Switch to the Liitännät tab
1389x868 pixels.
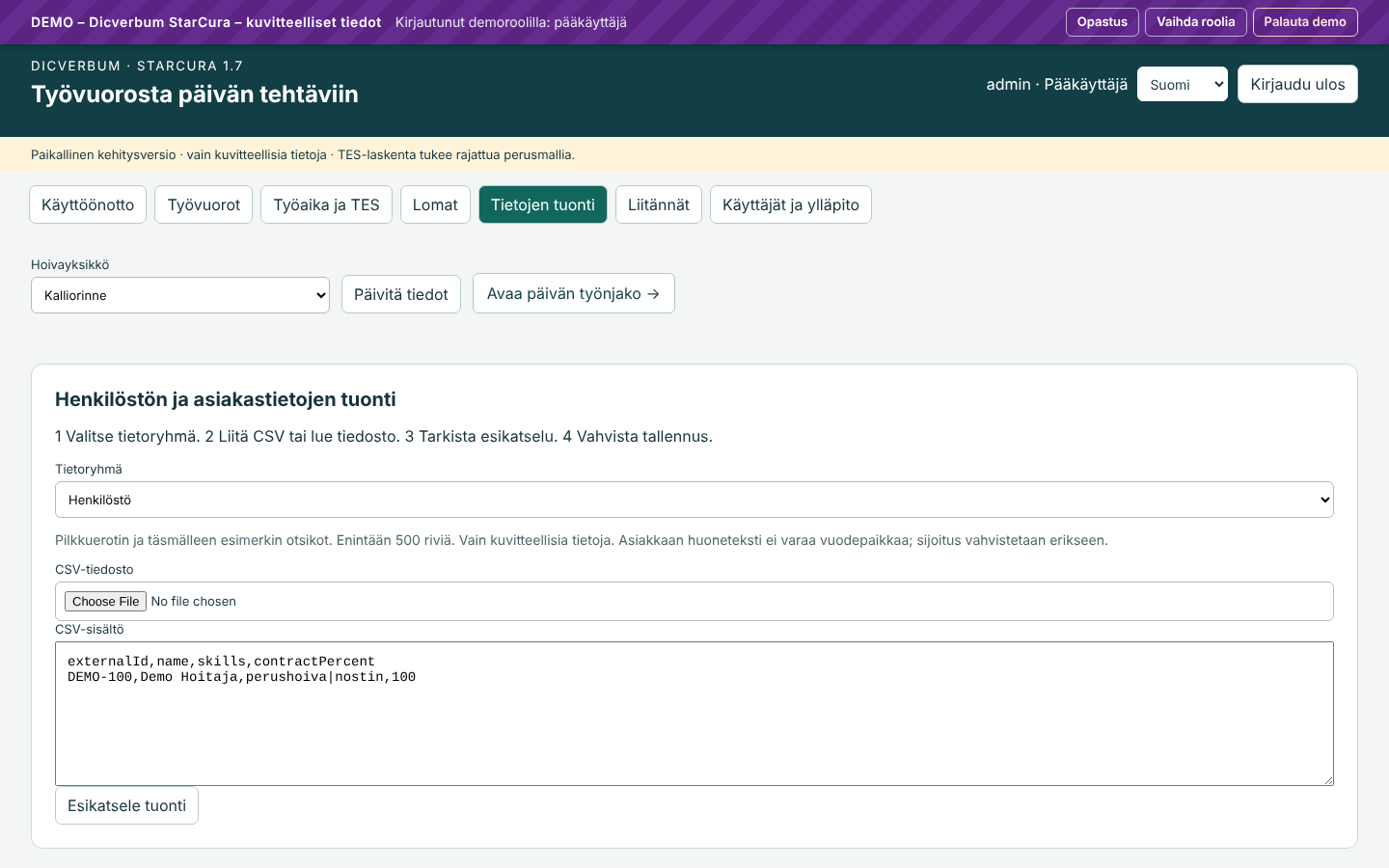pyautogui.click(x=659, y=204)
